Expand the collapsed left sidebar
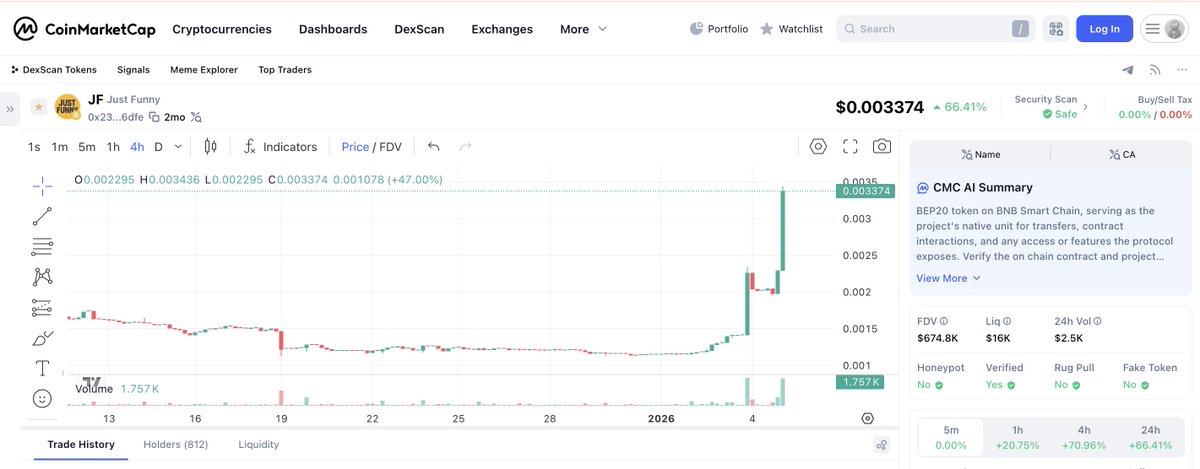The height and width of the screenshot is (469, 1200). pyautogui.click(x=10, y=109)
